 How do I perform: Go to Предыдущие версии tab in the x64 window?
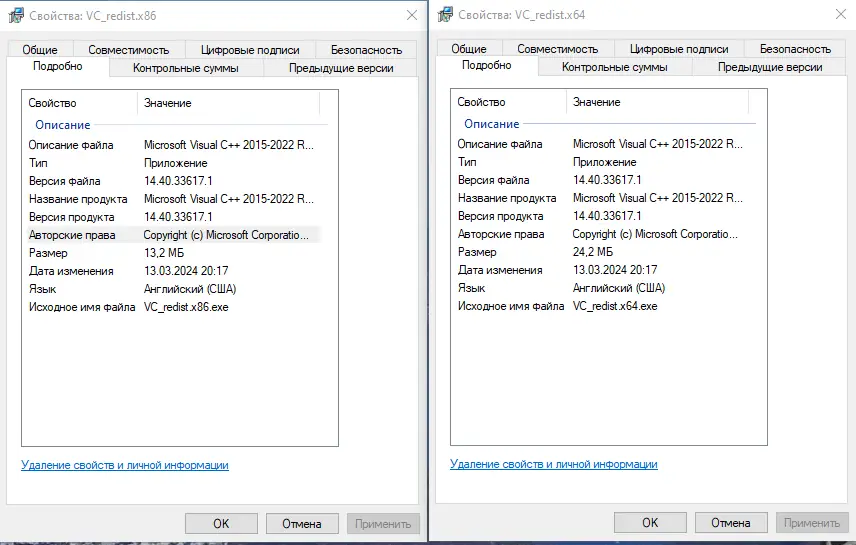[770, 67]
